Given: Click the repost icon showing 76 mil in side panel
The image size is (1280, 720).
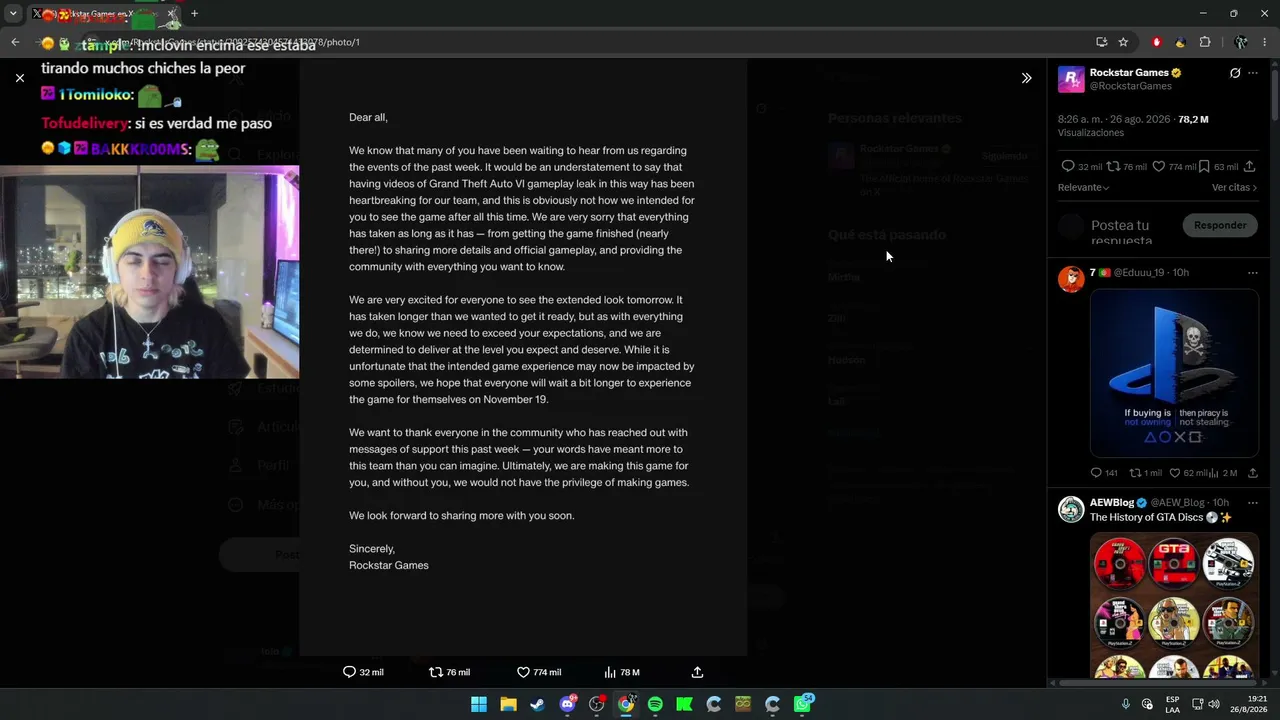Looking at the screenshot, I should click(1113, 166).
